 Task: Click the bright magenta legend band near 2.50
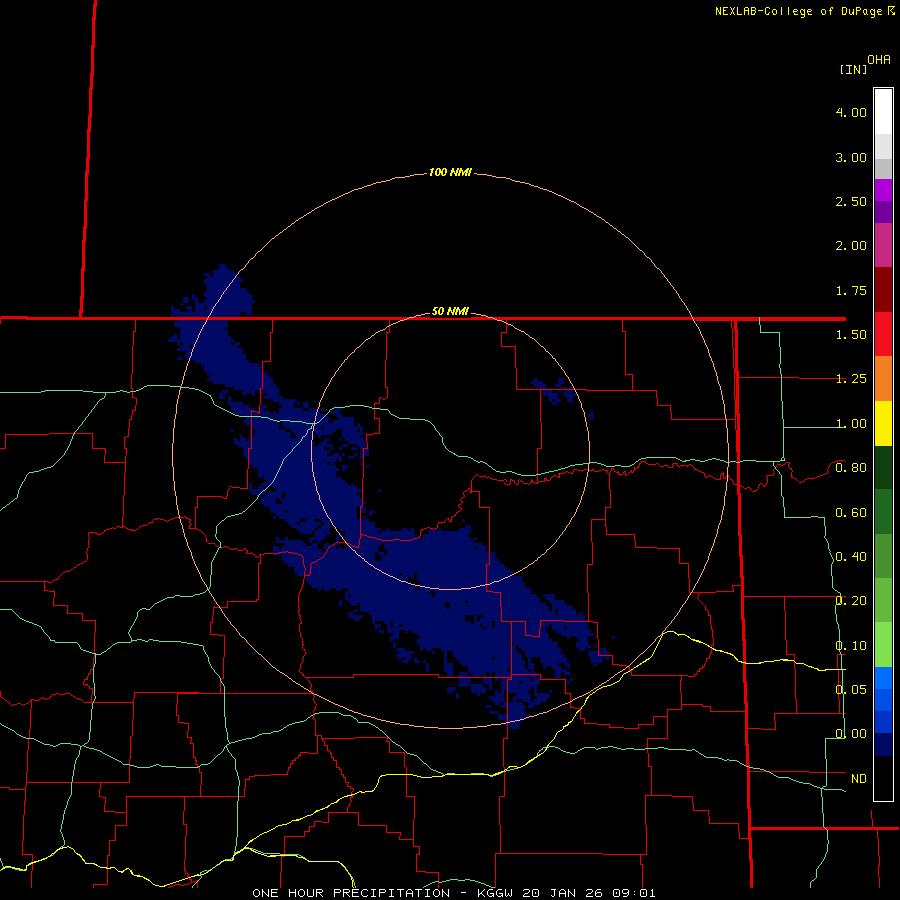click(883, 190)
